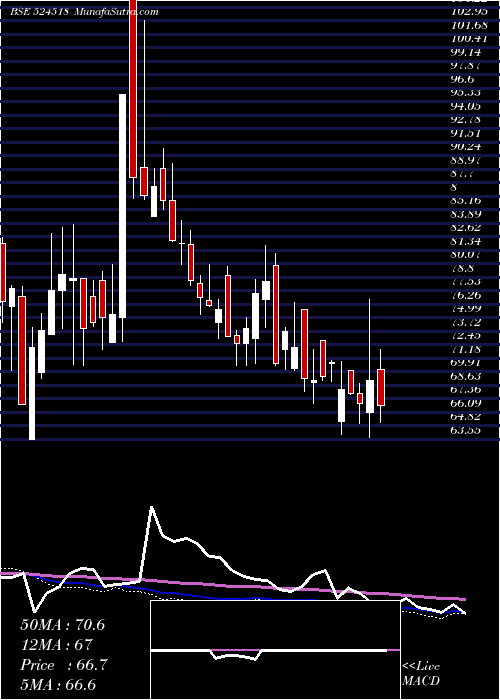Image resolution: width=500 pixels, height=700 pixels.
Task: Click the 63.55 price axis label
Action: tap(465, 430)
